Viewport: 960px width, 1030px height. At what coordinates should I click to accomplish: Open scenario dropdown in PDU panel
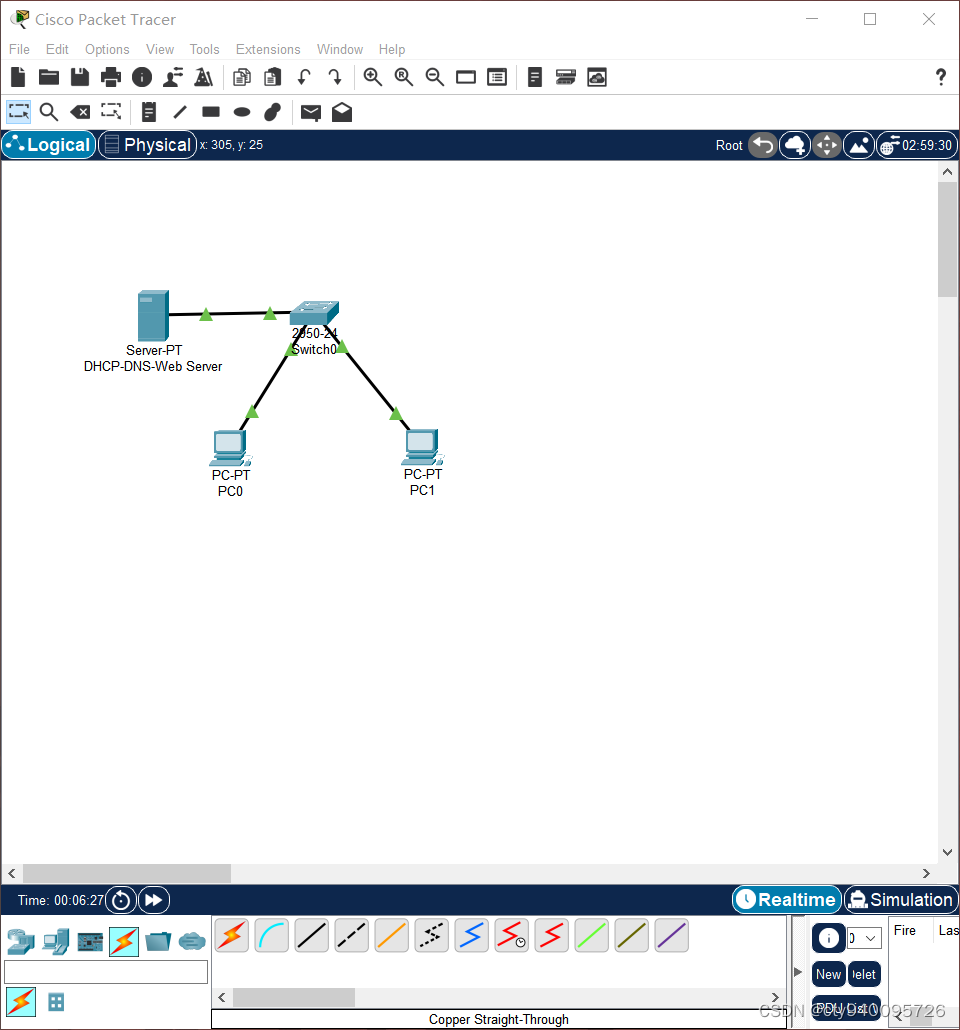pos(864,938)
